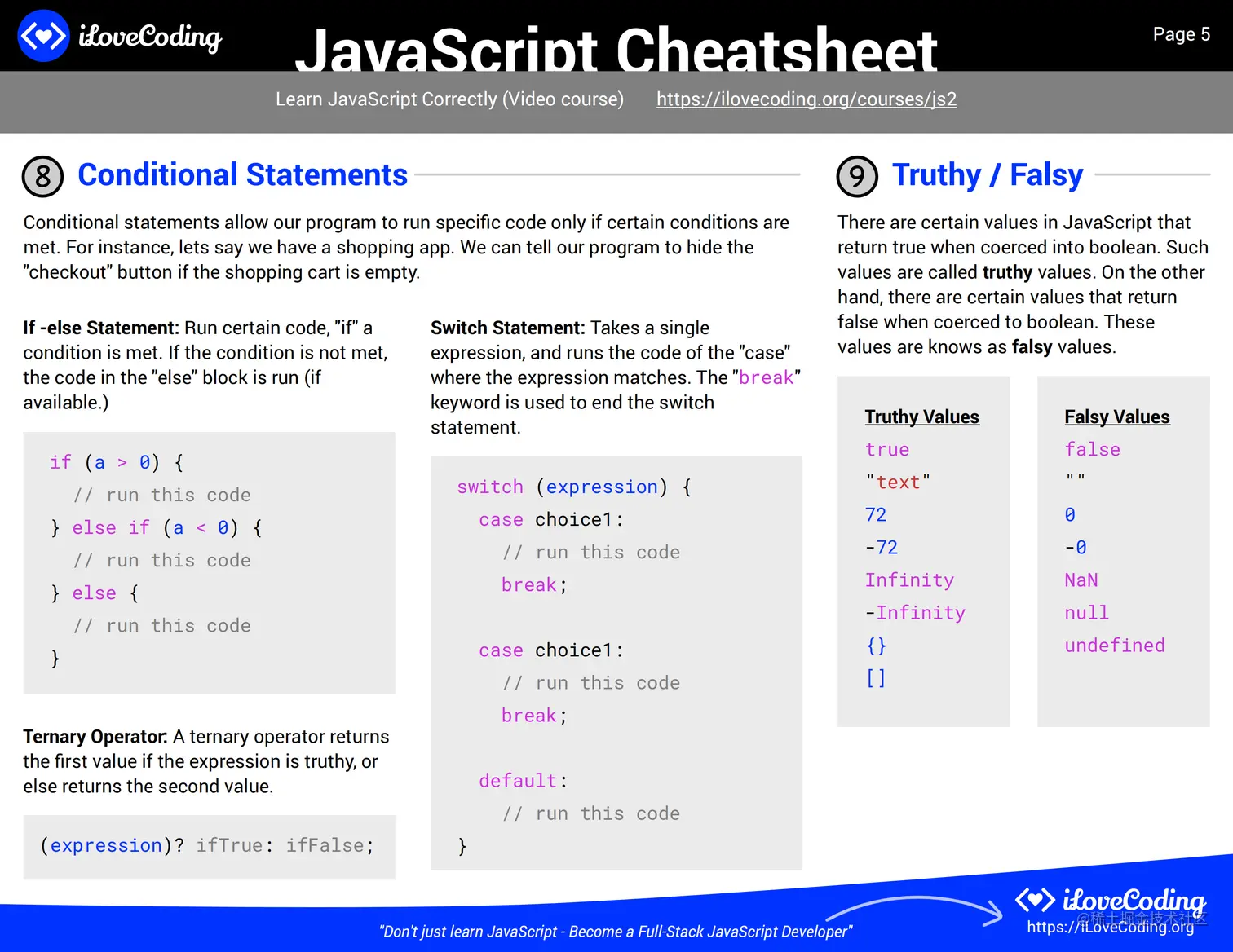Click the Truthy / Falsy heading

click(x=988, y=174)
